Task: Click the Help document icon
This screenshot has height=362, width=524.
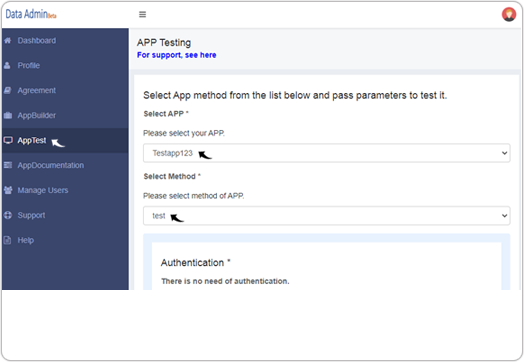Action: click(7, 240)
